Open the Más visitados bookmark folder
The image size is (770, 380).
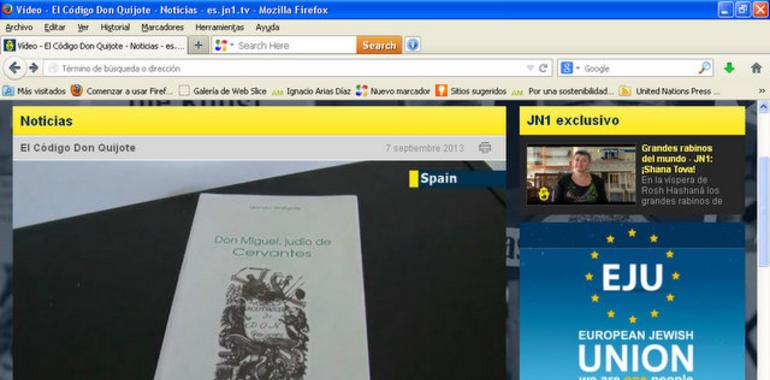click(x=34, y=91)
